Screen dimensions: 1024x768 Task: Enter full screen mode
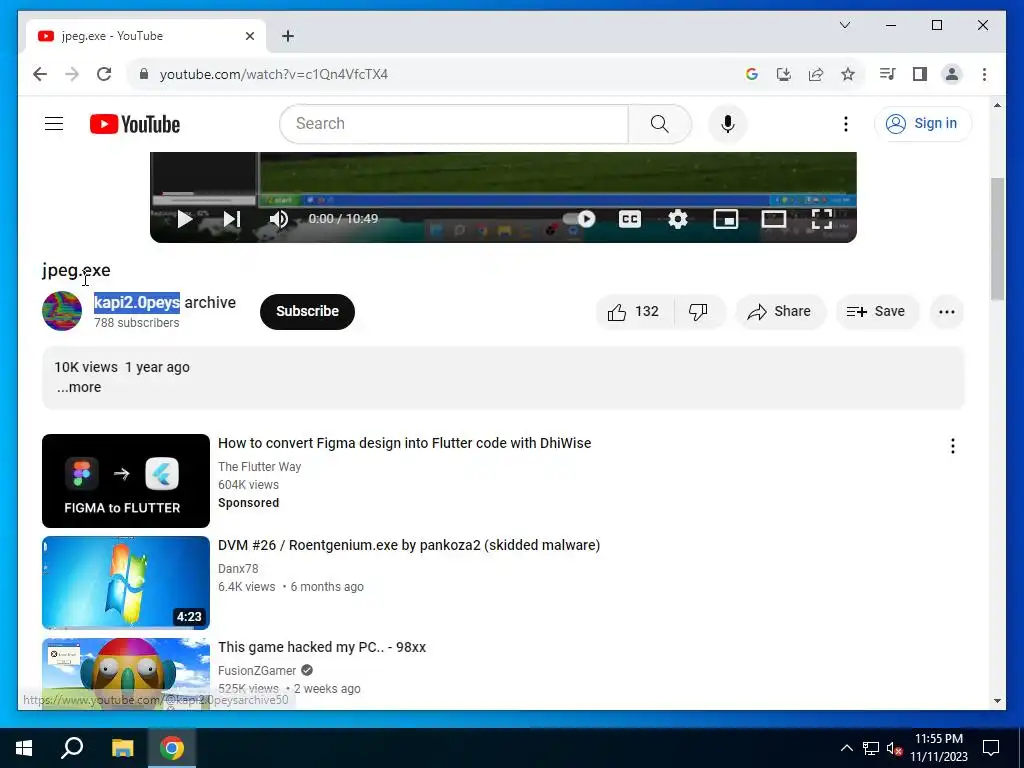coord(822,219)
